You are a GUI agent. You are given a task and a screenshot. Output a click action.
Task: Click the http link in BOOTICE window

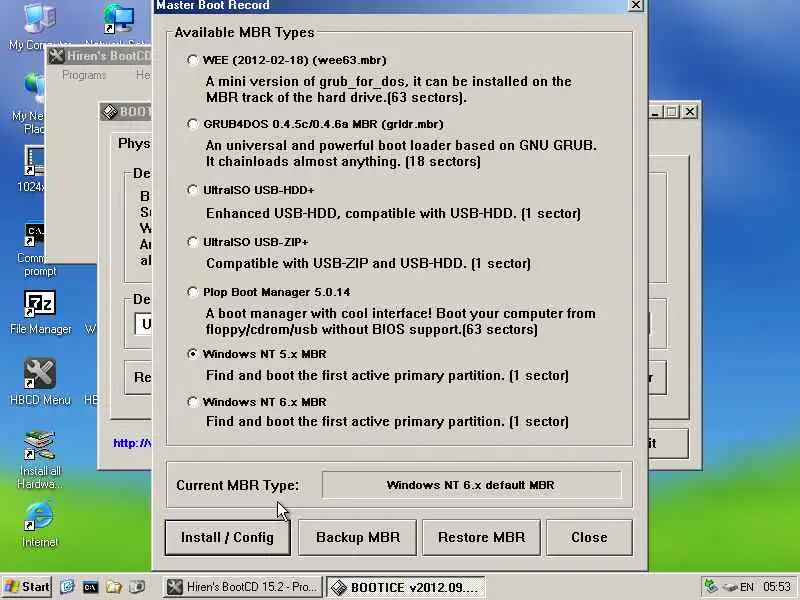point(132,443)
